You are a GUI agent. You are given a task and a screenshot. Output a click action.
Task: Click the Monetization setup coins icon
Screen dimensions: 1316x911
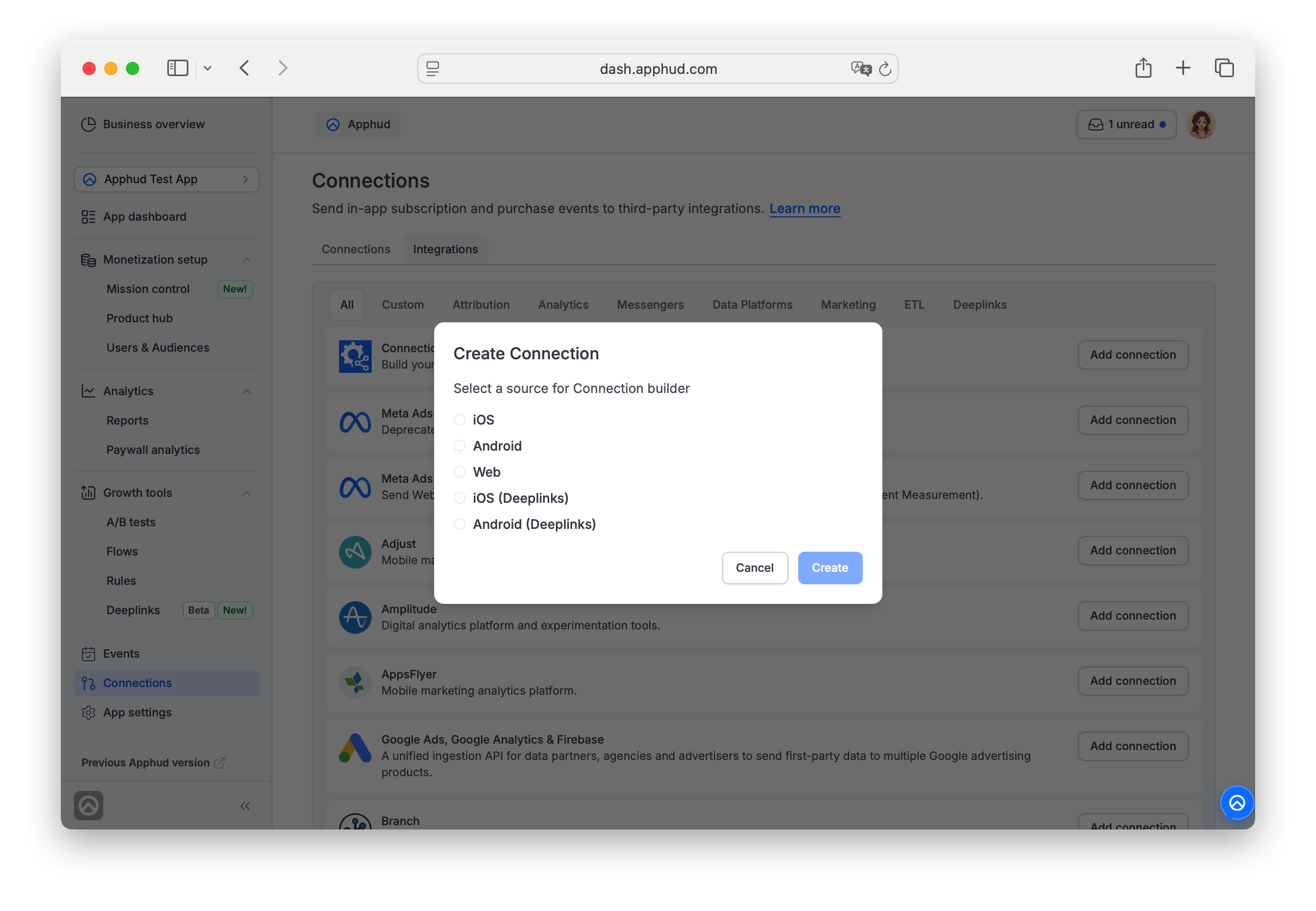88,260
